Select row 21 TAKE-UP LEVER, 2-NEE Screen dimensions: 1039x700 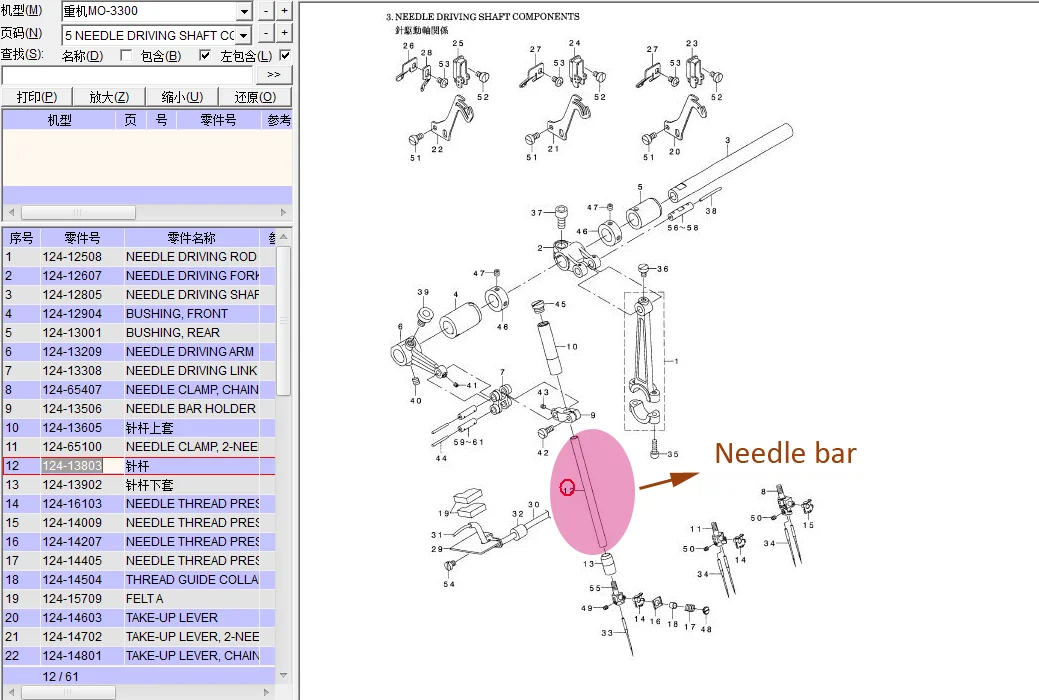click(139, 637)
